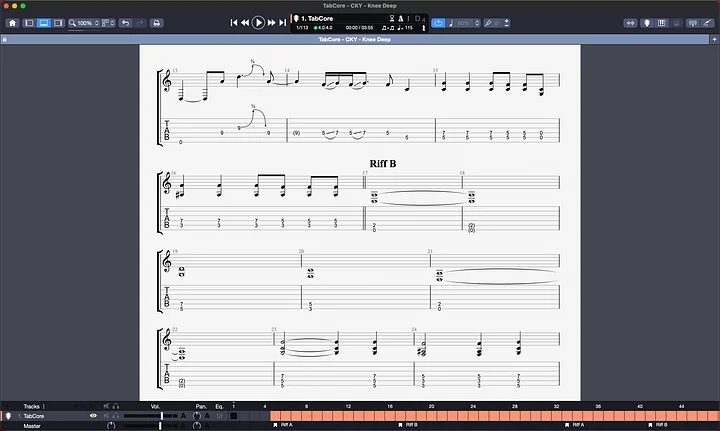The width and height of the screenshot is (720, 431).
Task: Solo the TabCore track with headphones
Action: [x=116, y=416]
